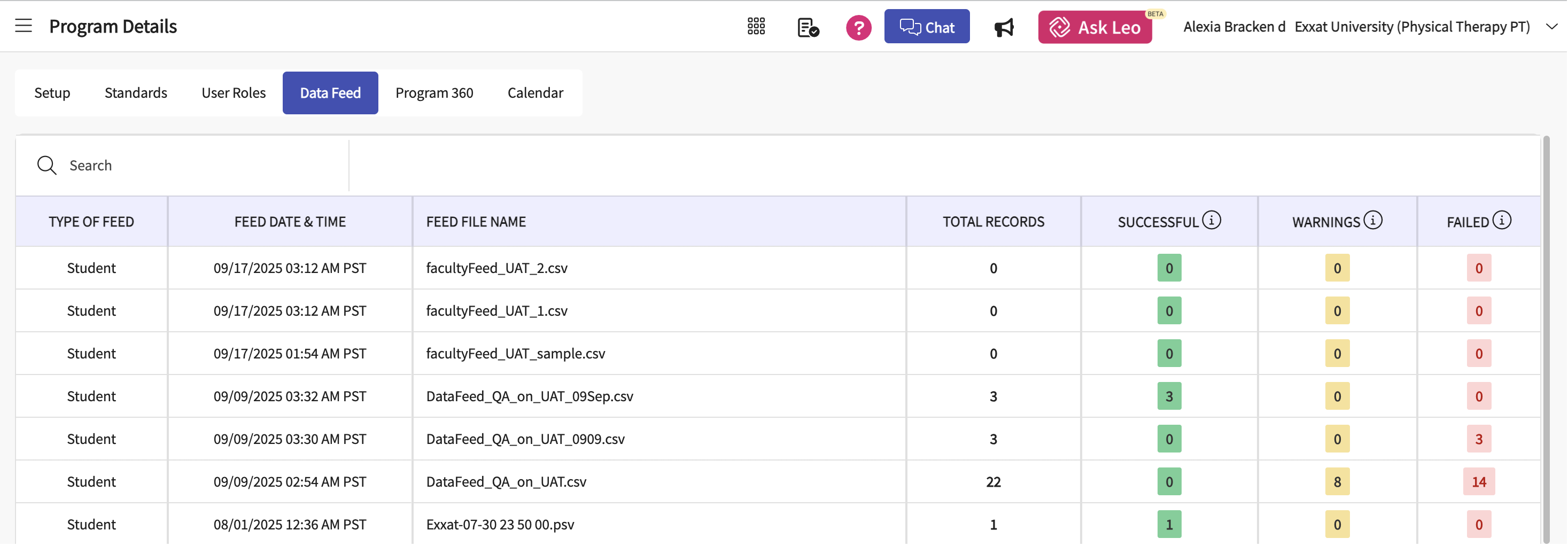Open the hamburger navigation menu
Viewport: 1568px width, 546px height.
24,26
